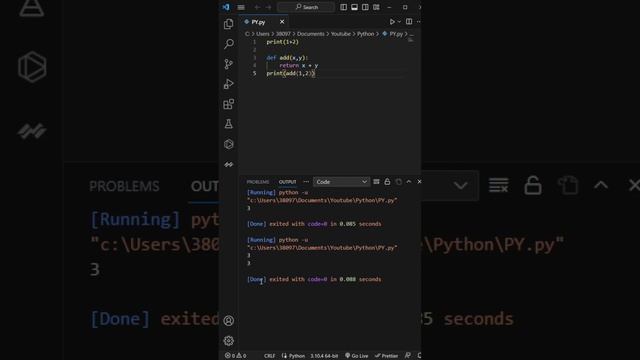Click the Youtube breadcrumb segment
640x360 pixels.
(x=341, y=34)
